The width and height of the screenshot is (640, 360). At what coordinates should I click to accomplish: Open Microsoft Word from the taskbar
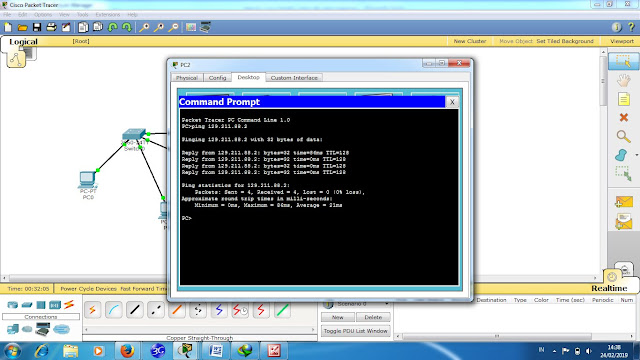coord(215,351)
